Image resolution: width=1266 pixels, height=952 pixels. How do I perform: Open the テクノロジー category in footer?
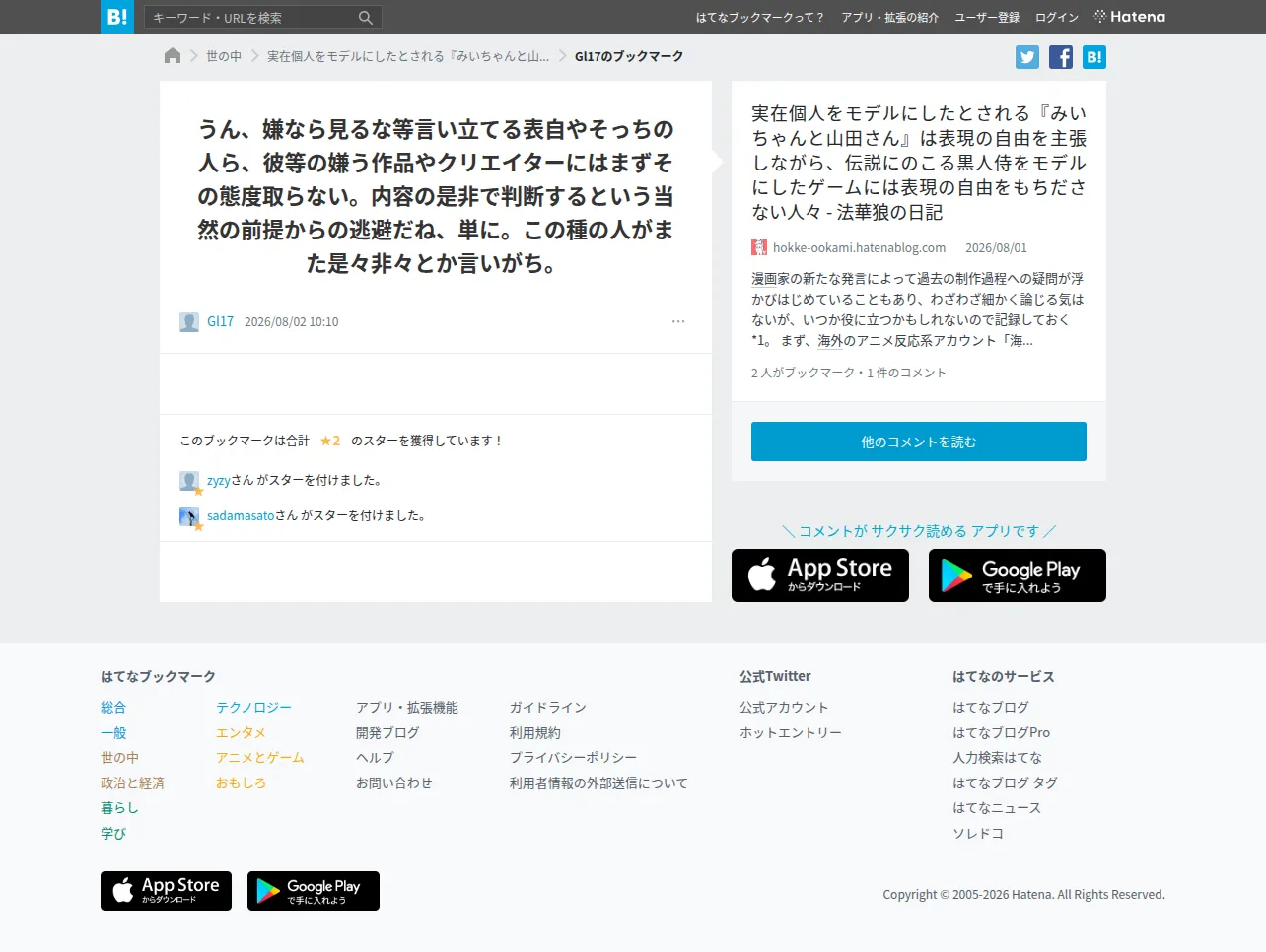pos(253,708)
